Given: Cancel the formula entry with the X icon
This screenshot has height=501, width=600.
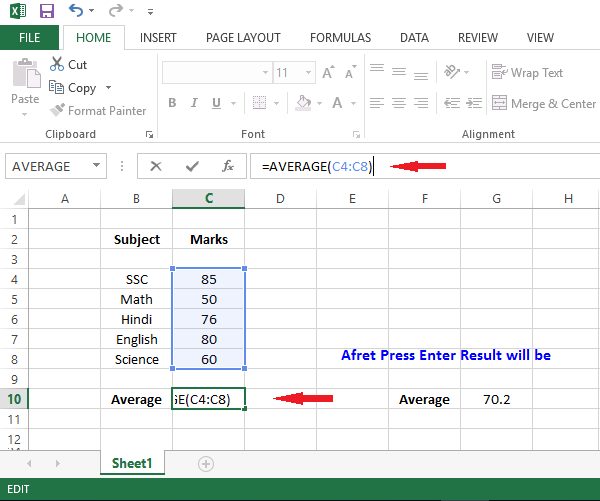Looking at the screenshot, I should tap(156, 166).
